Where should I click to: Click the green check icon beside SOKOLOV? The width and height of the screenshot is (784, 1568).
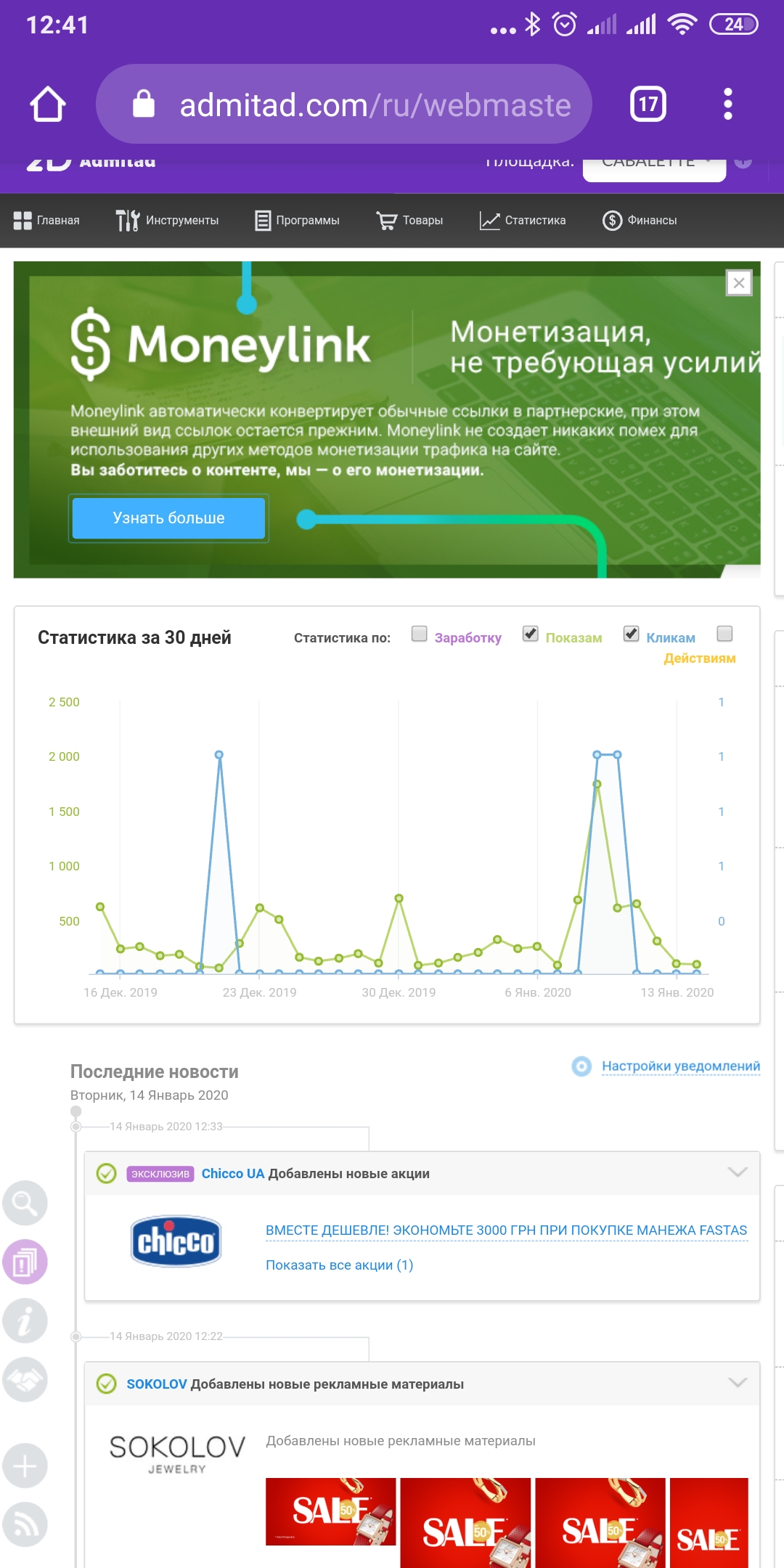[106, 1384]
